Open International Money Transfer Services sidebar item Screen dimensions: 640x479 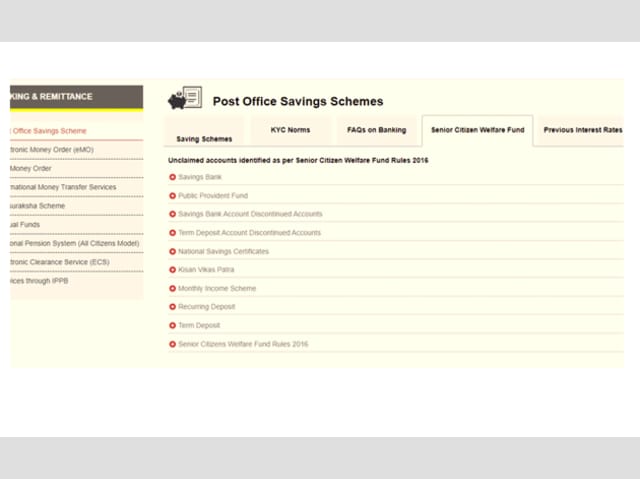77,187
